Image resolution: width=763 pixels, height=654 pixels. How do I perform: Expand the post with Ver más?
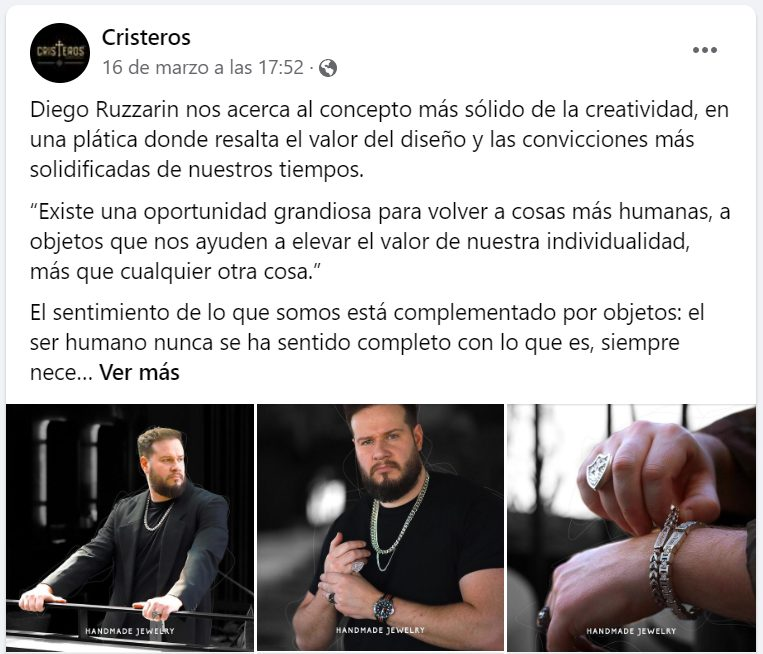point(139,373)
